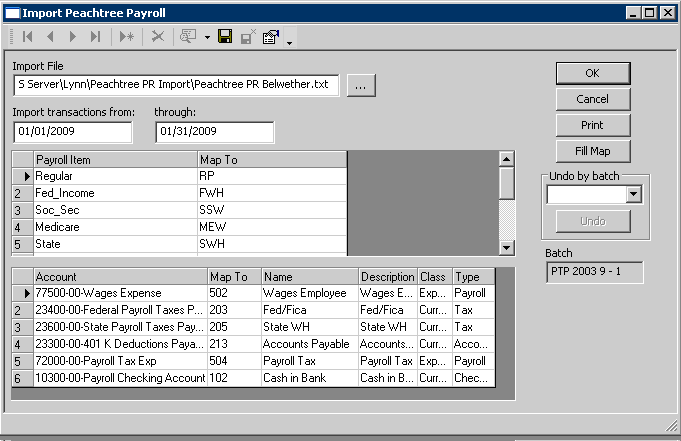681x441 pixels.
Task: Go to first record in toolbar
Action: click(x=27, y=37)
